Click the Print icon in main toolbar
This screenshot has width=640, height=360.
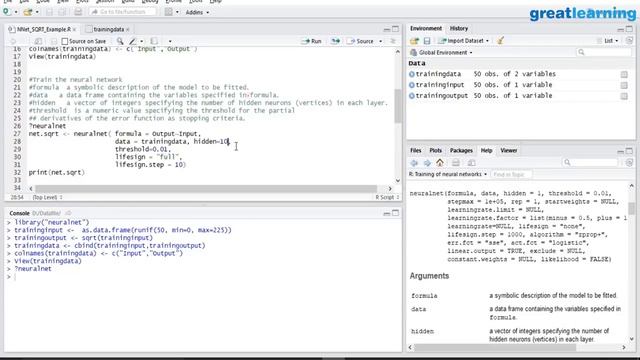click(78, 12)
